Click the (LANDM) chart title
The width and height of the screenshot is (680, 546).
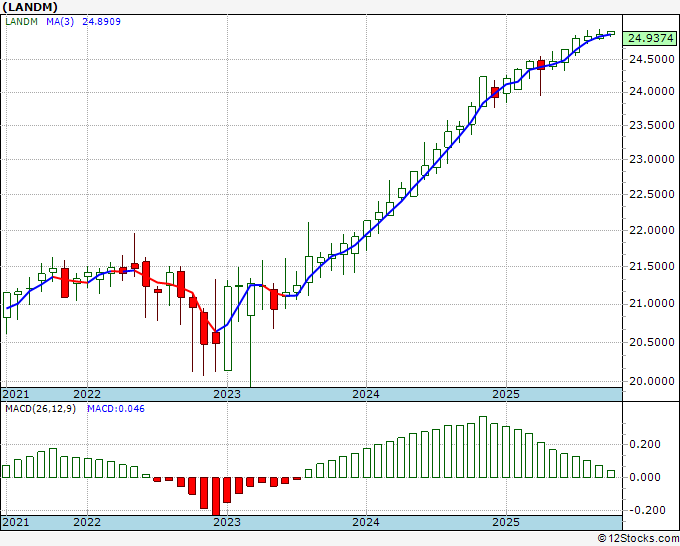[29, 7]
